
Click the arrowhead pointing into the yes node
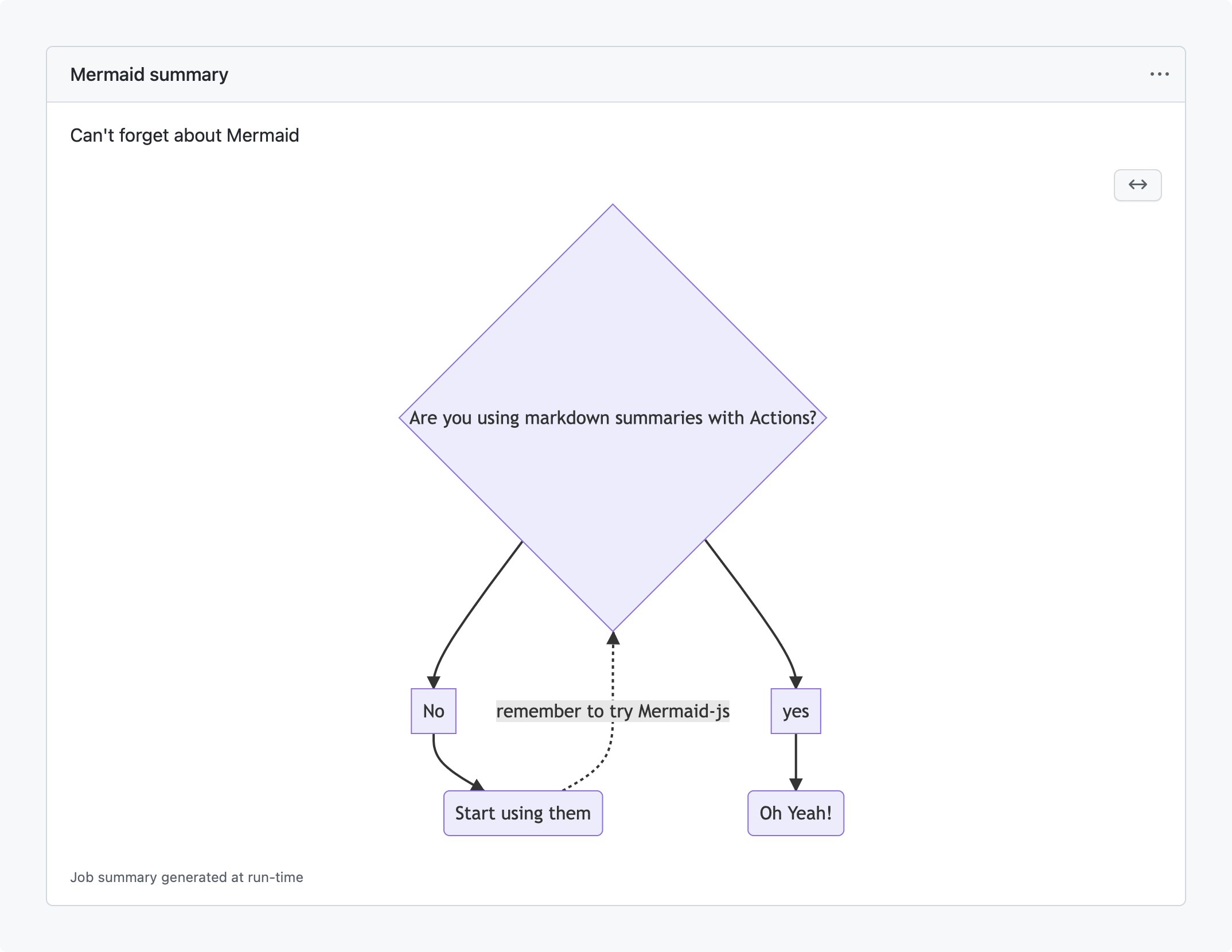pyautogui.click(x=796, y=682)
